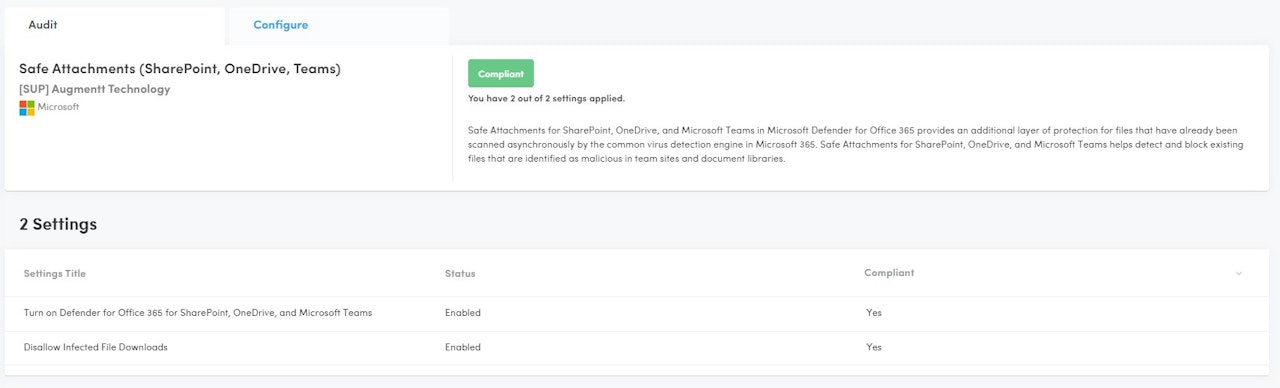Sort by Settings Title column header
Image resolution: width=1280 pixels, height=388 pixels.
pos(55,273)
